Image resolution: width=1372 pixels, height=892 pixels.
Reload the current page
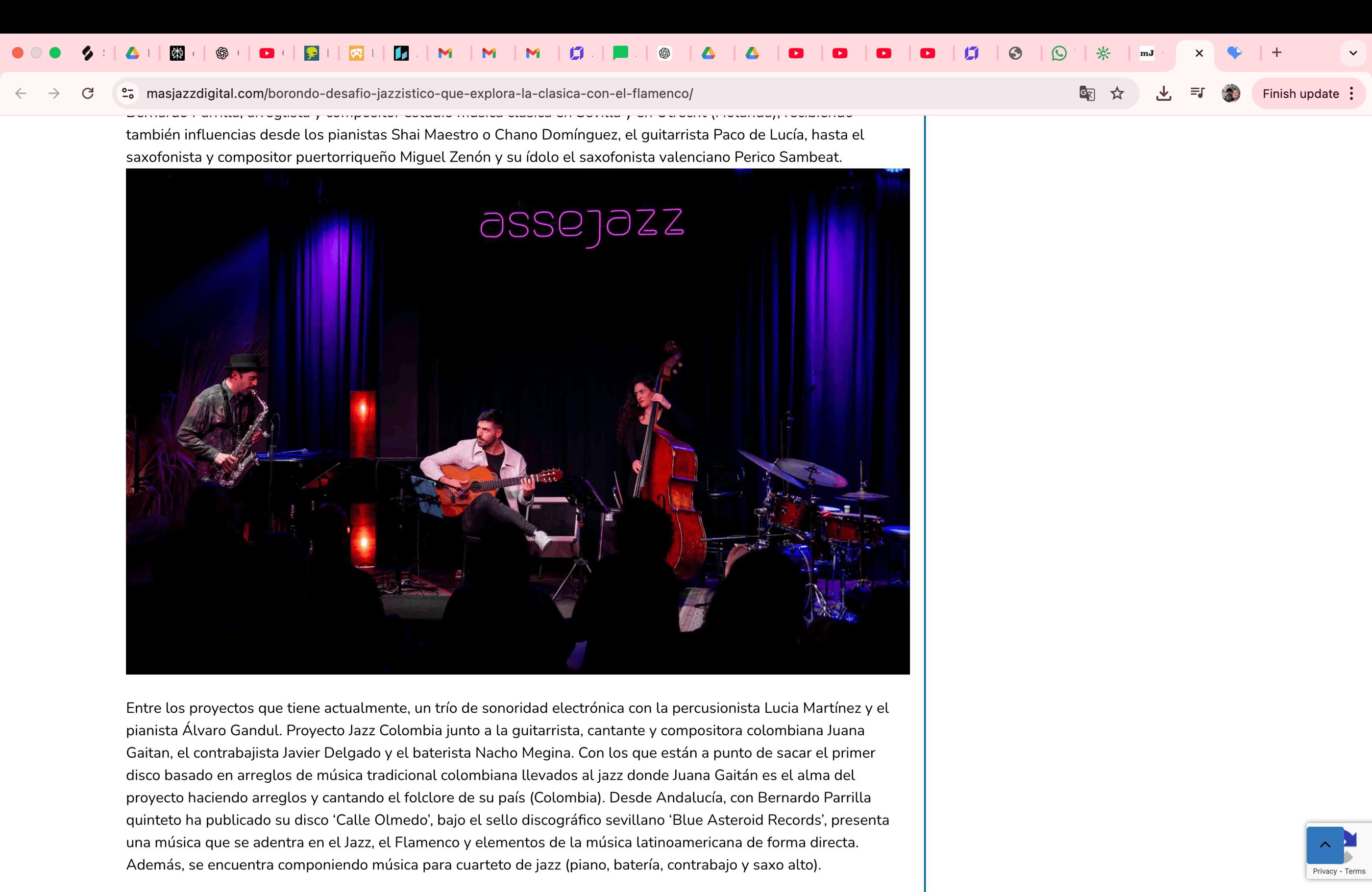[88, 94]
